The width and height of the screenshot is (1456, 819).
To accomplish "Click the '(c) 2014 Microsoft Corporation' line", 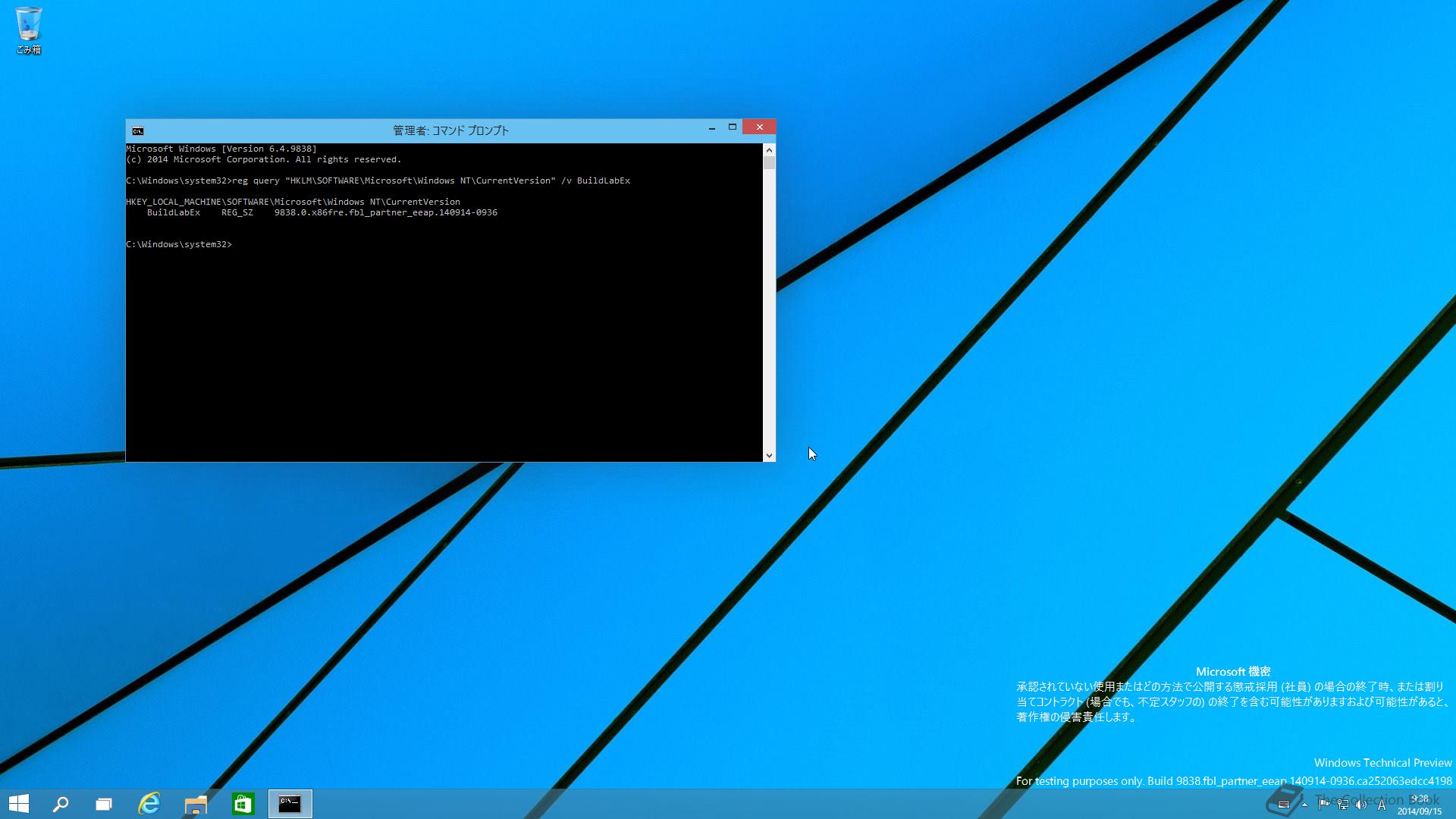I will [264, 159].
